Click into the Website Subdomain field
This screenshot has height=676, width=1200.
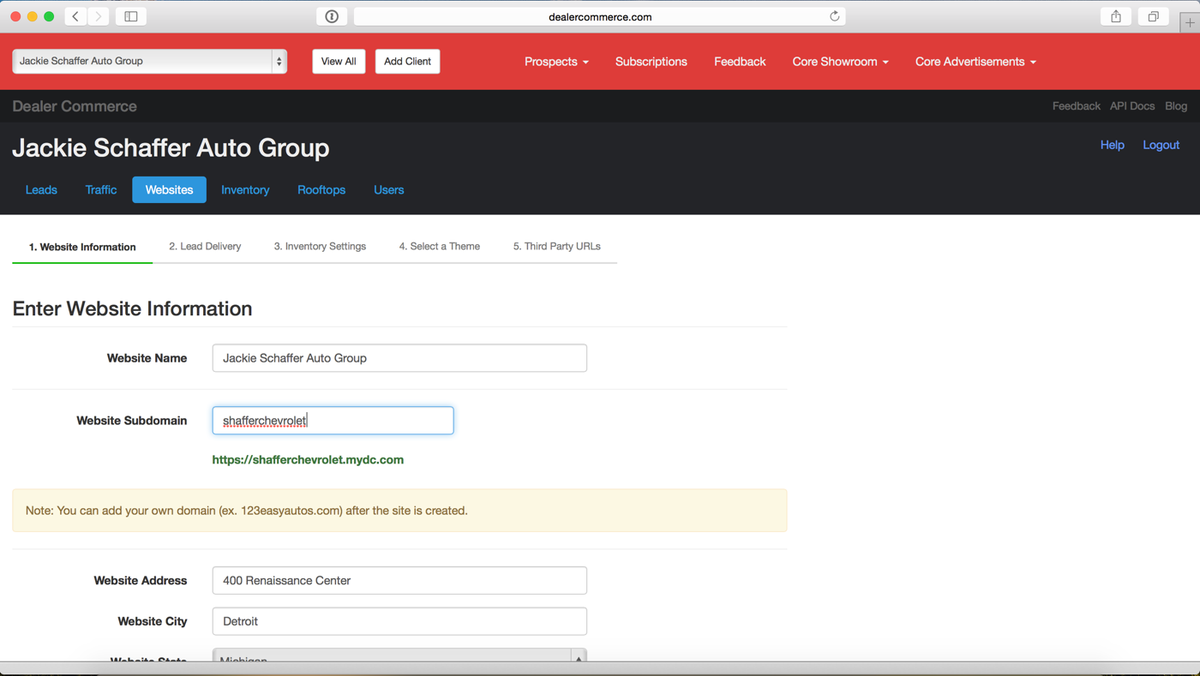pyautogui.click(x=333, y=420)
